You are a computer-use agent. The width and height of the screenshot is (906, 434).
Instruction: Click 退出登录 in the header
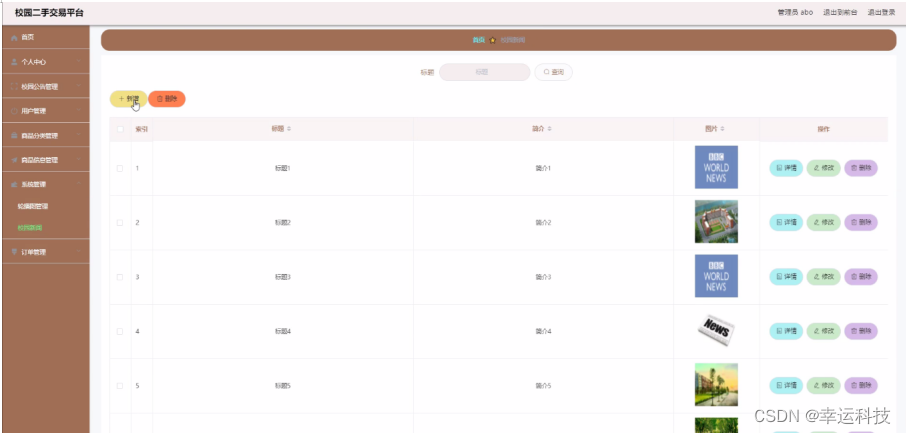(881, 12)
